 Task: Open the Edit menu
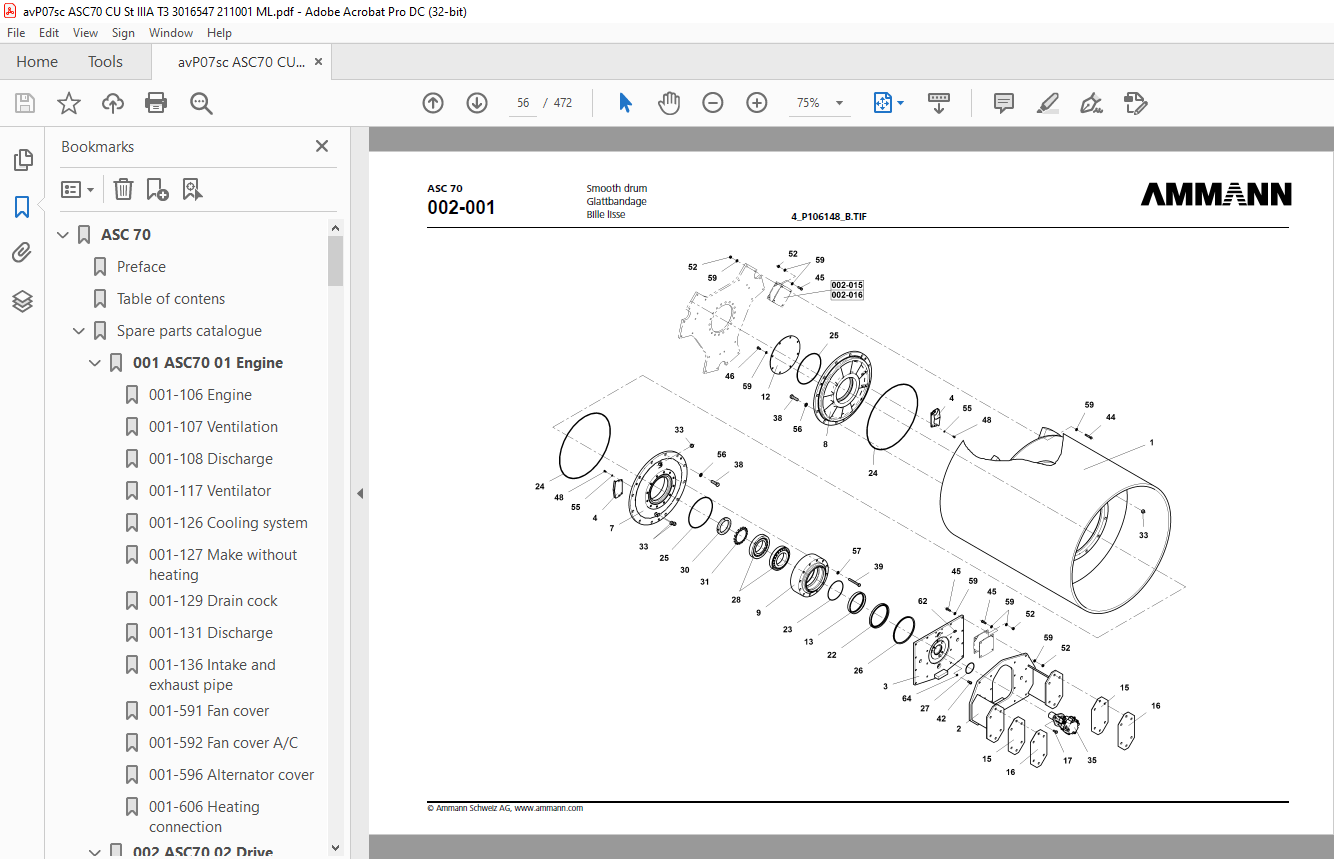(49, 33)
